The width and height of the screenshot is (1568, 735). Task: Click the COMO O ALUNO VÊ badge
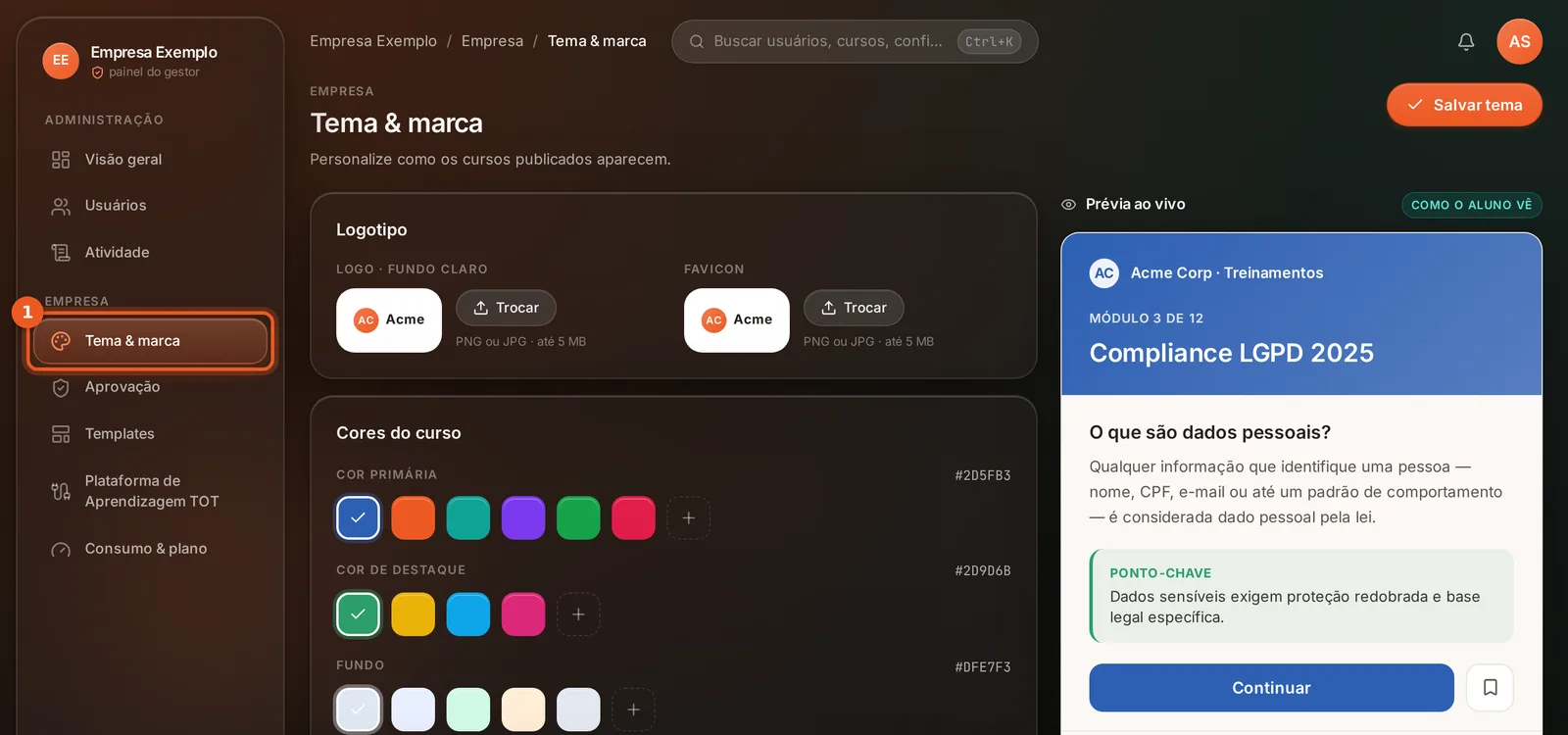(1471, 205)
